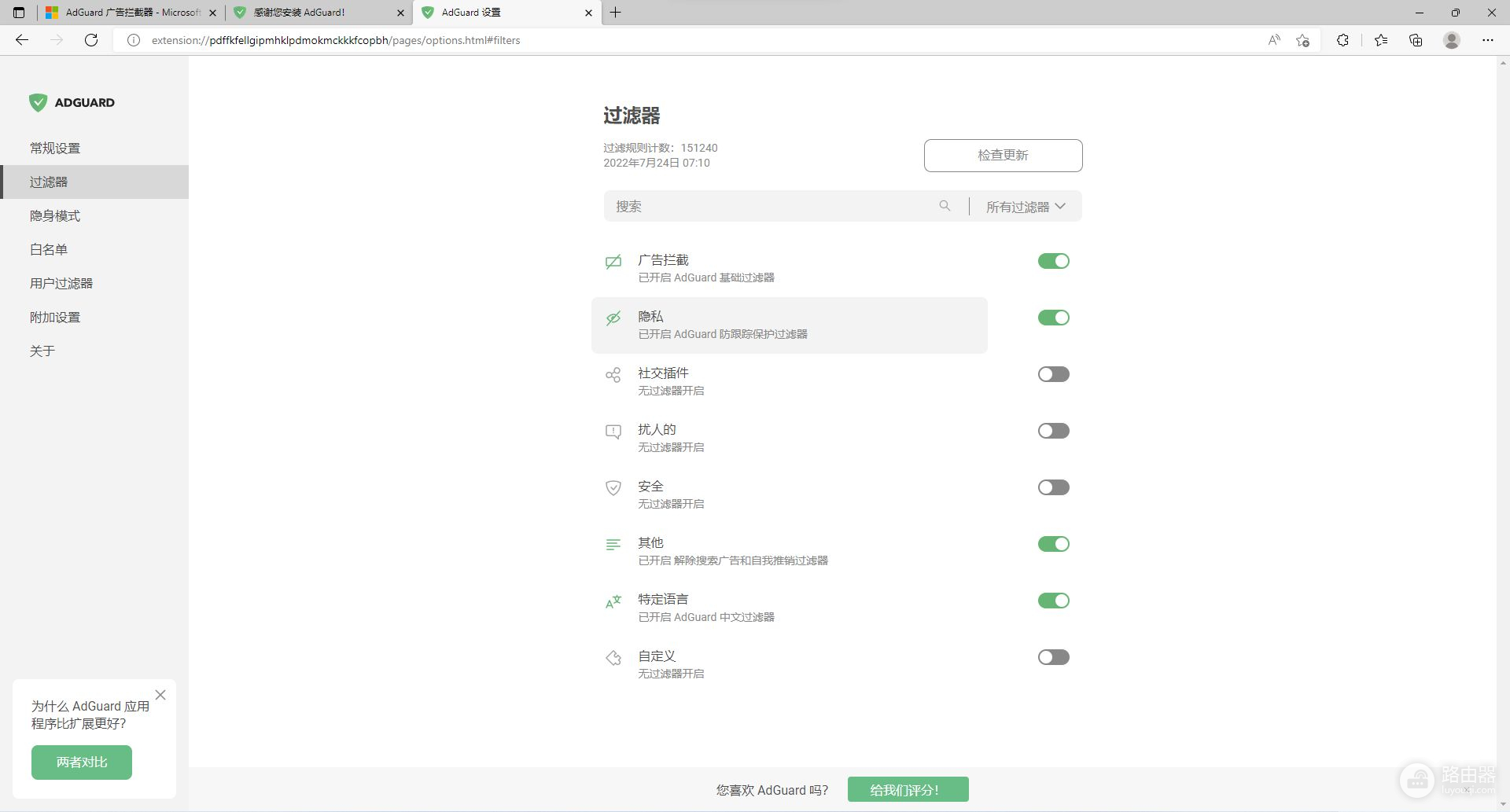Screen dimensions: 1510x812
Task: Switch to 感谢您安装 AdGuard tab
Action: (319, 13)
